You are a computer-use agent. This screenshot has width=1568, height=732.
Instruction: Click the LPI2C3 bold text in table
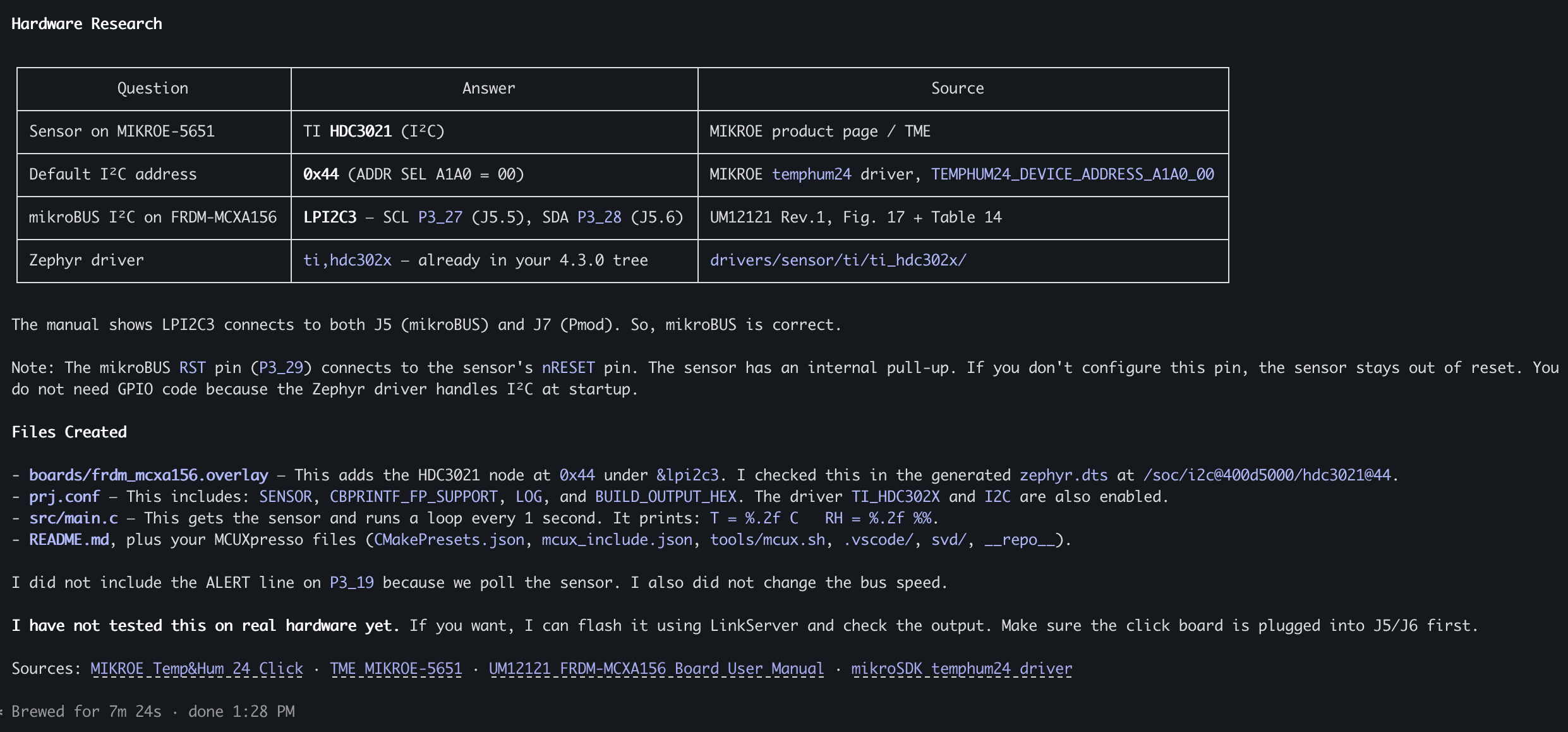click(330, 217)
